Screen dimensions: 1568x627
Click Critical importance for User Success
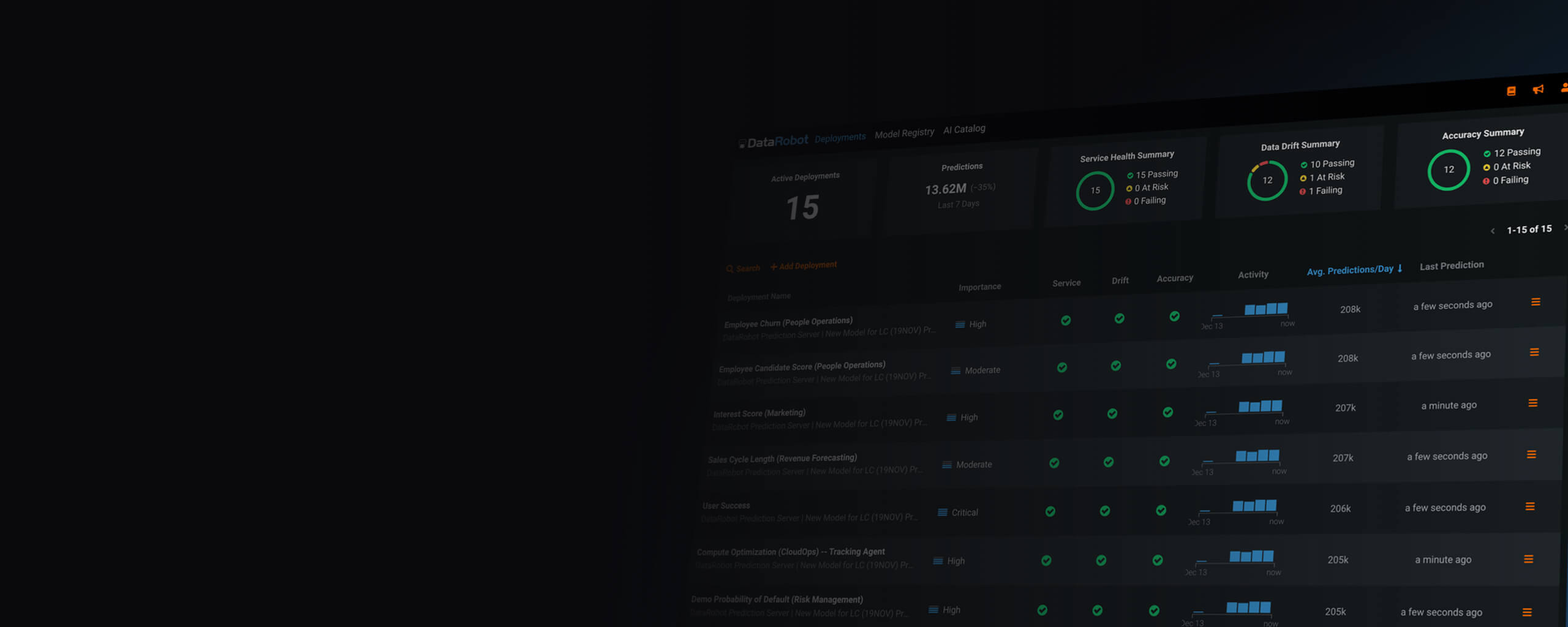[x=958, y=512]
